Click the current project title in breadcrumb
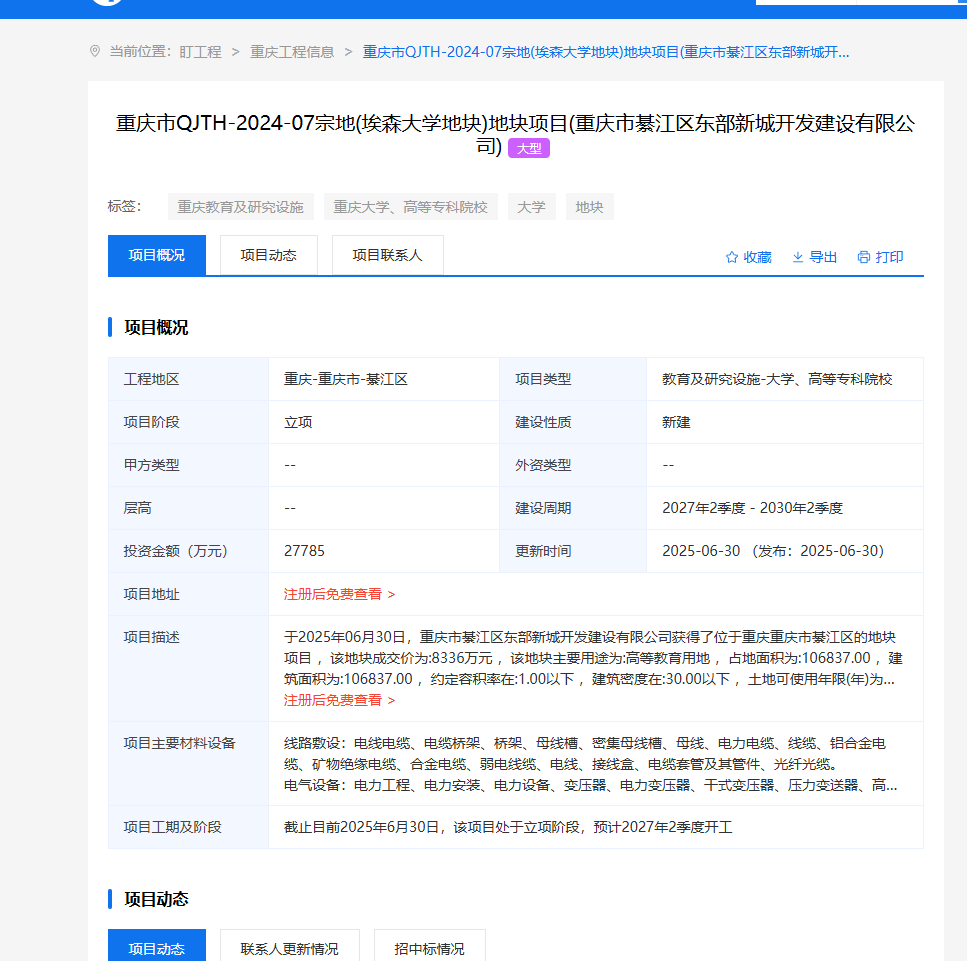The height and width of the screenshot is (961, 967). click(x=605, y=51)
